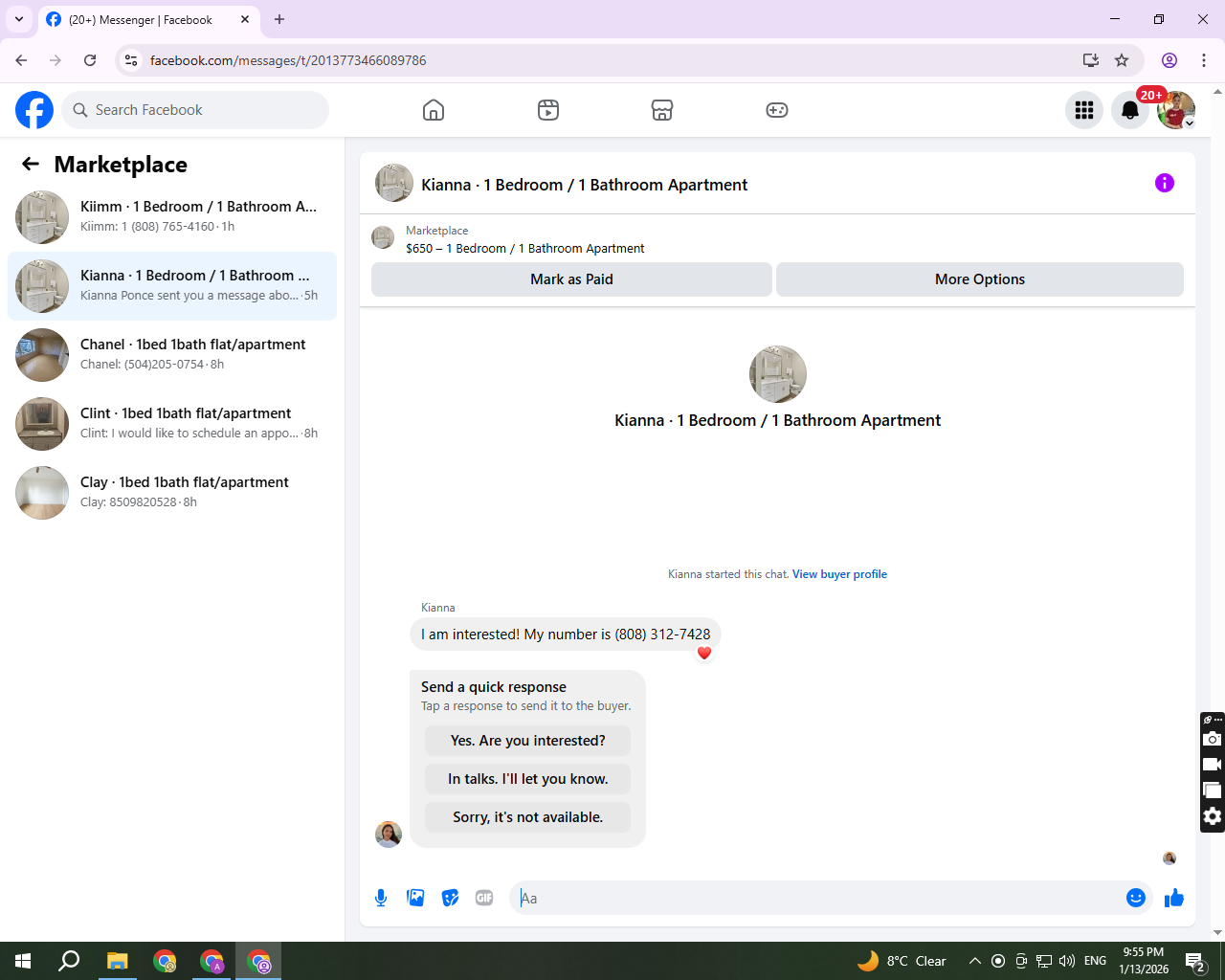The width and height of the screenshot is (1225, 980).
Task: Close the Messenger Facebook tab
Action: 245,19
